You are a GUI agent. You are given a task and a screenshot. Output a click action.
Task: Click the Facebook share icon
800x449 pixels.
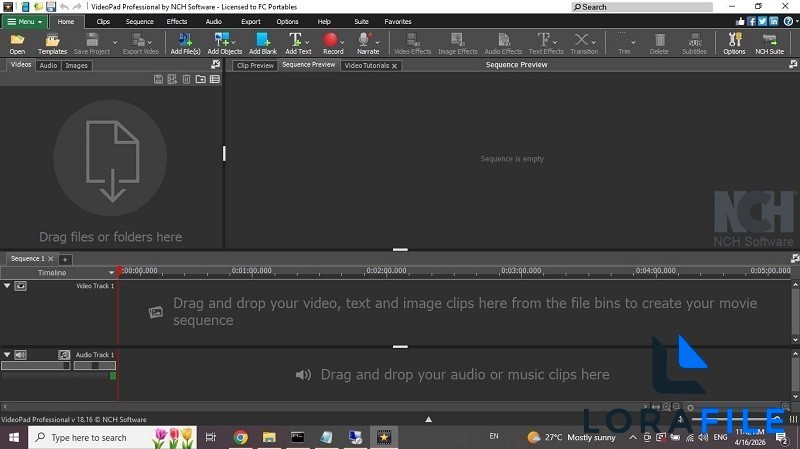752,21
